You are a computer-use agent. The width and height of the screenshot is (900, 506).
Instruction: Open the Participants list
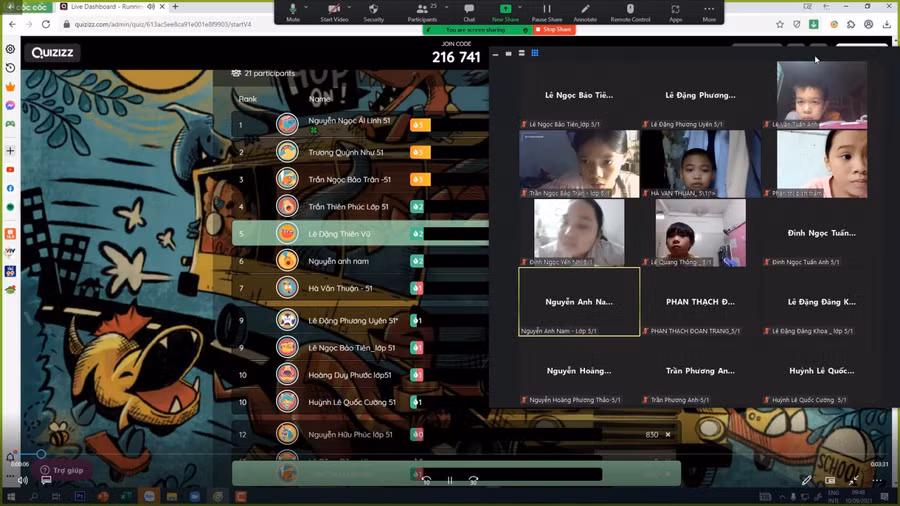tap(421, 9)
